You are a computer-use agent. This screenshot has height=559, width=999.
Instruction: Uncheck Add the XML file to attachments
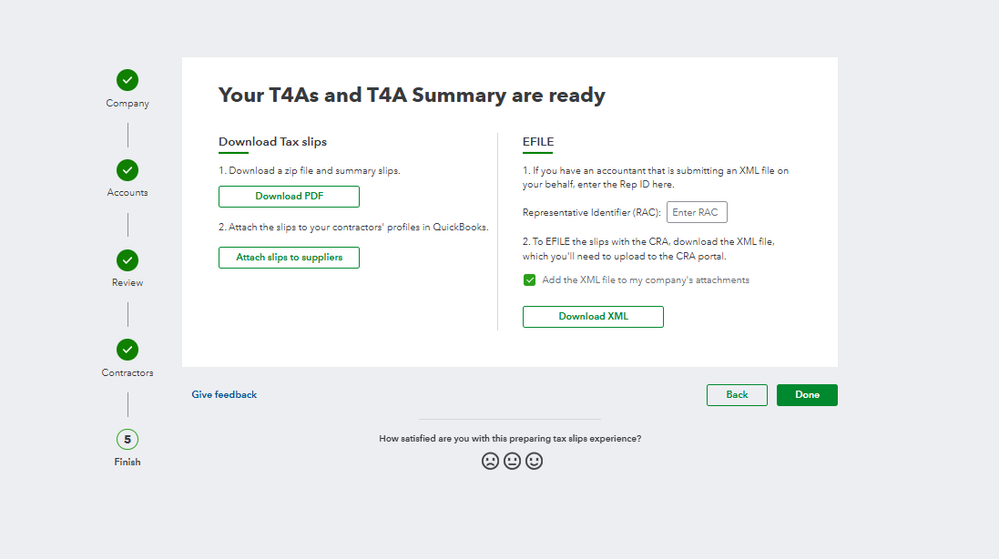tap(530, 280)
